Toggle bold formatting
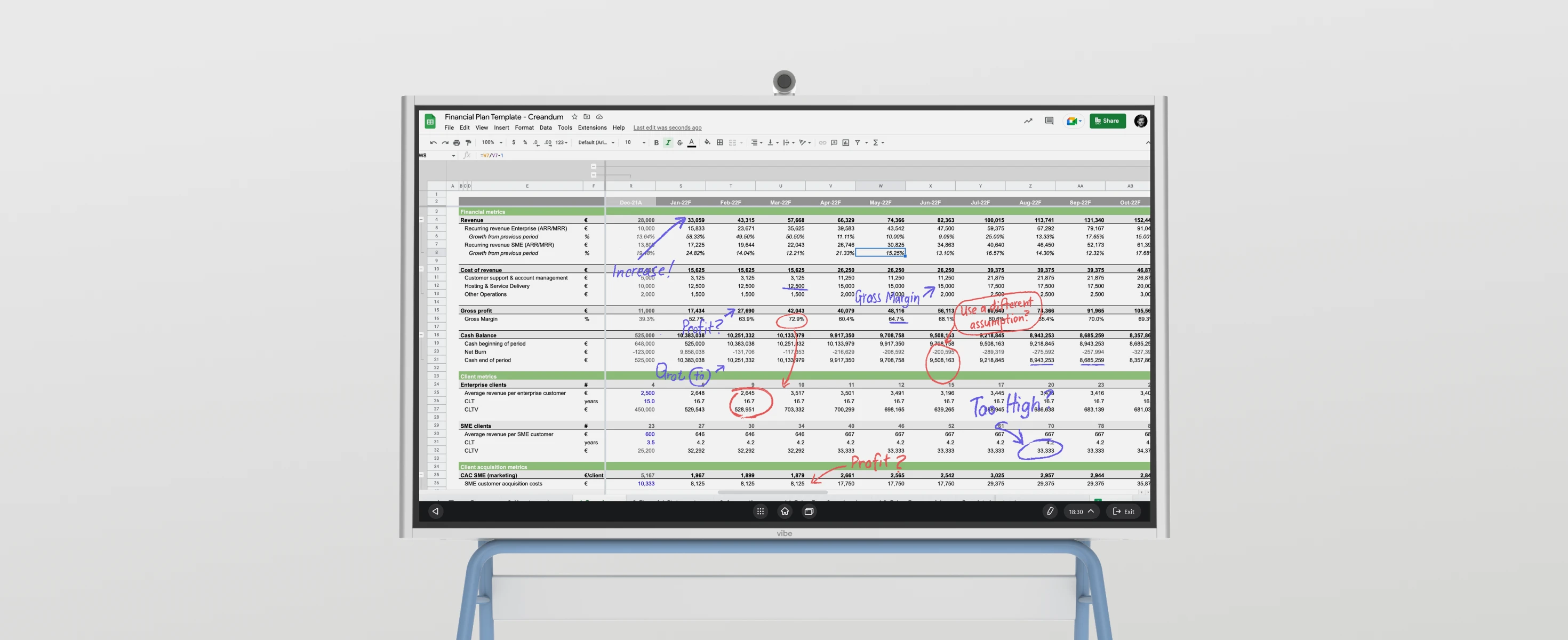1568x640 pixels. pyautogui.click(x=656, y=142)
